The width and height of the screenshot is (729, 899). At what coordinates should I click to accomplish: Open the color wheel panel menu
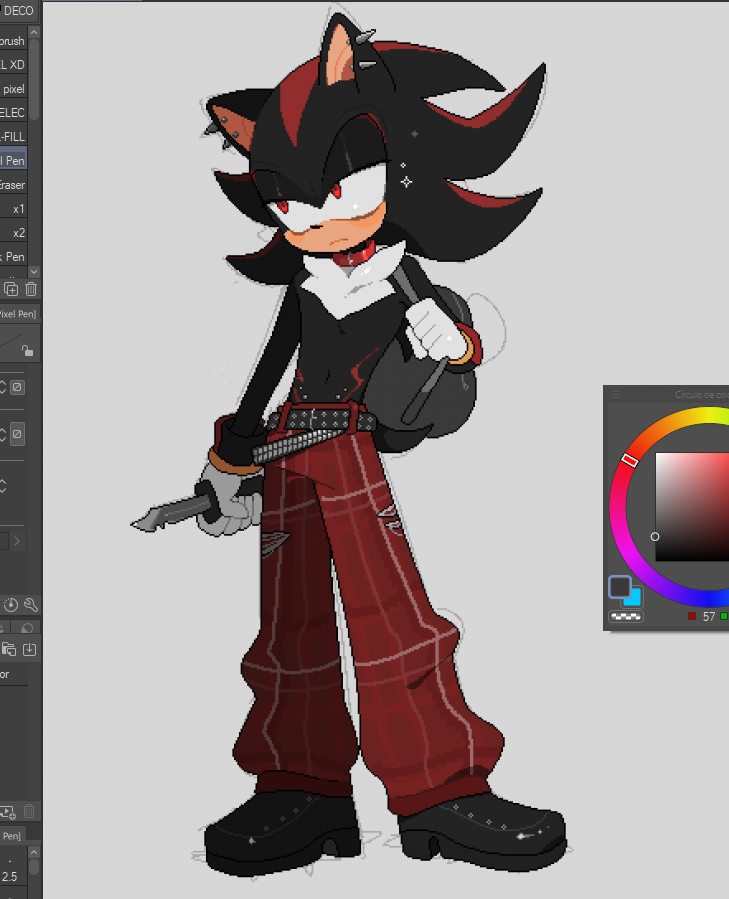(616, 394)
